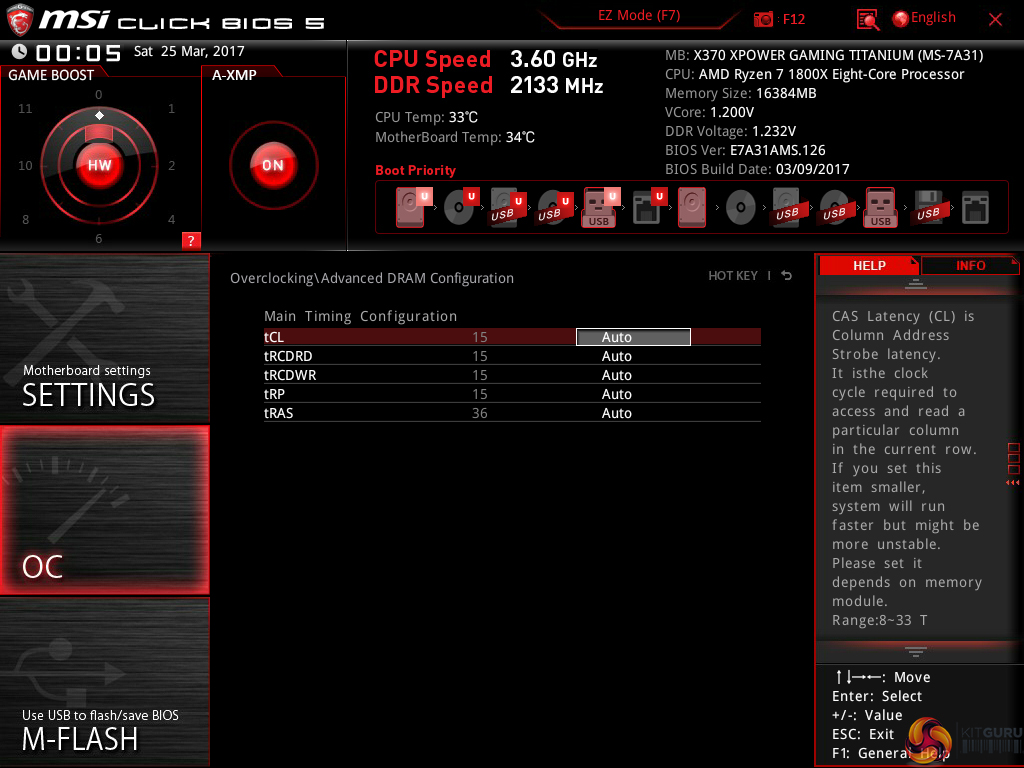This screenshot has width=1024, height=768.
Task: Click the Boot Priority label
Action: click(415, 170)
